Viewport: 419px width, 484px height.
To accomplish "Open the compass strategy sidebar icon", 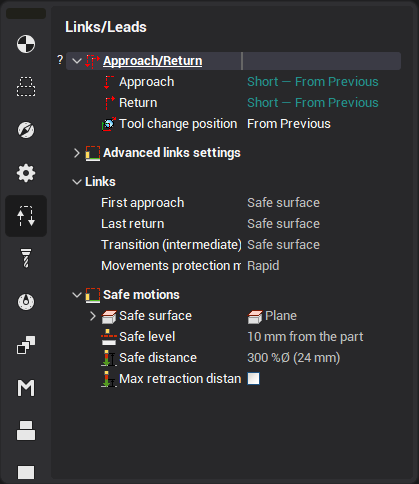I will (26, 130).
